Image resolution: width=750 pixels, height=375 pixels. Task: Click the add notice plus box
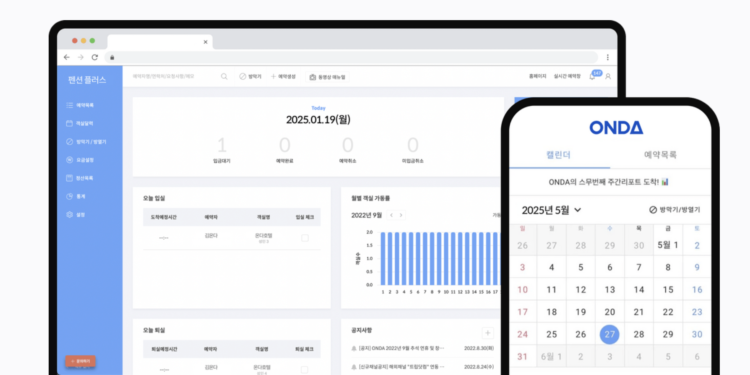(x=487, y=333)
